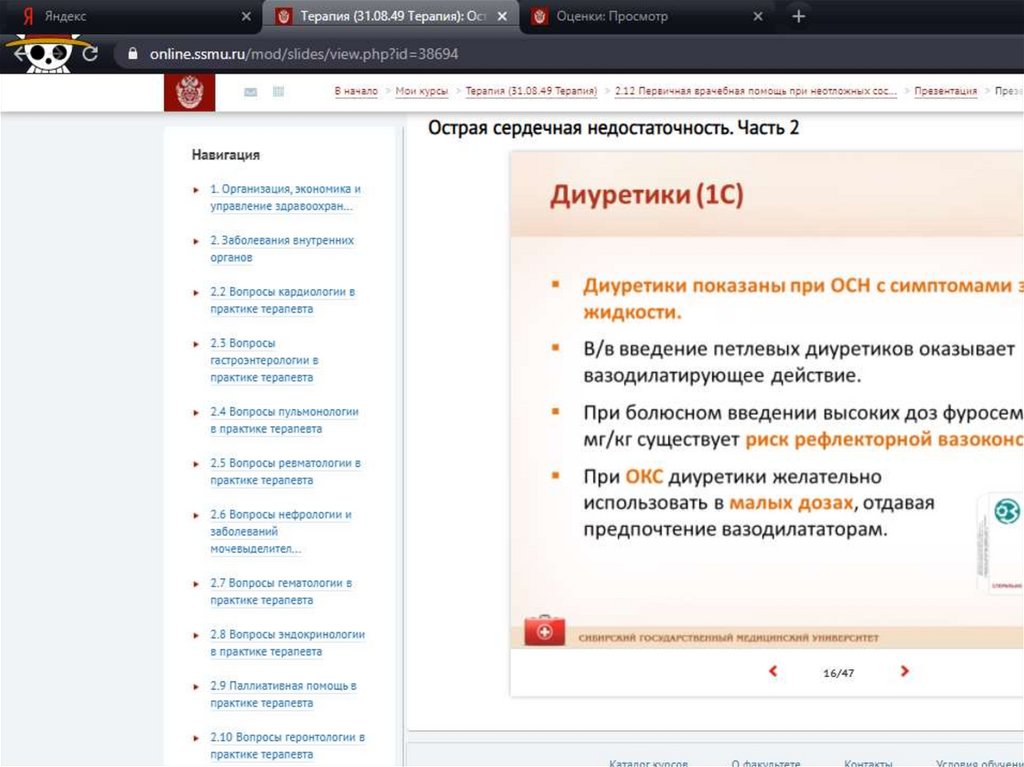Close the Яндекс tab
This screenshot has height=767, width=1024.
click(x=246, y=16)
